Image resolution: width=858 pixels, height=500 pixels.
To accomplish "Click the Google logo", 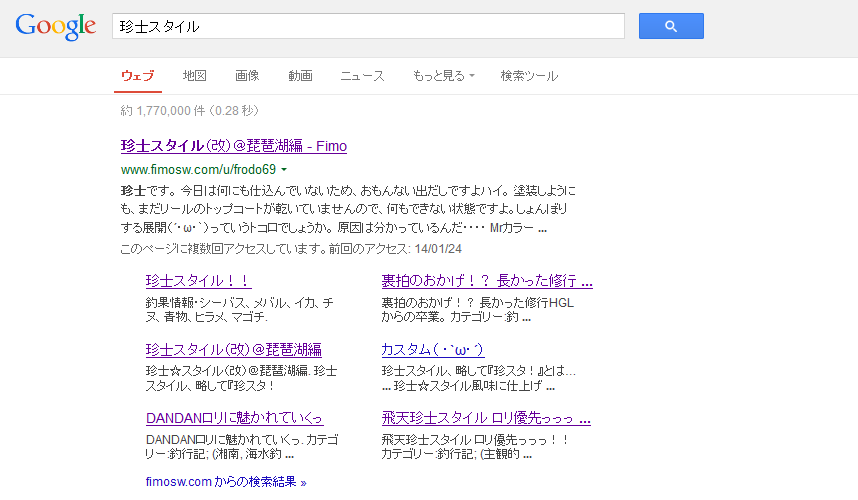I will [56, 27].
